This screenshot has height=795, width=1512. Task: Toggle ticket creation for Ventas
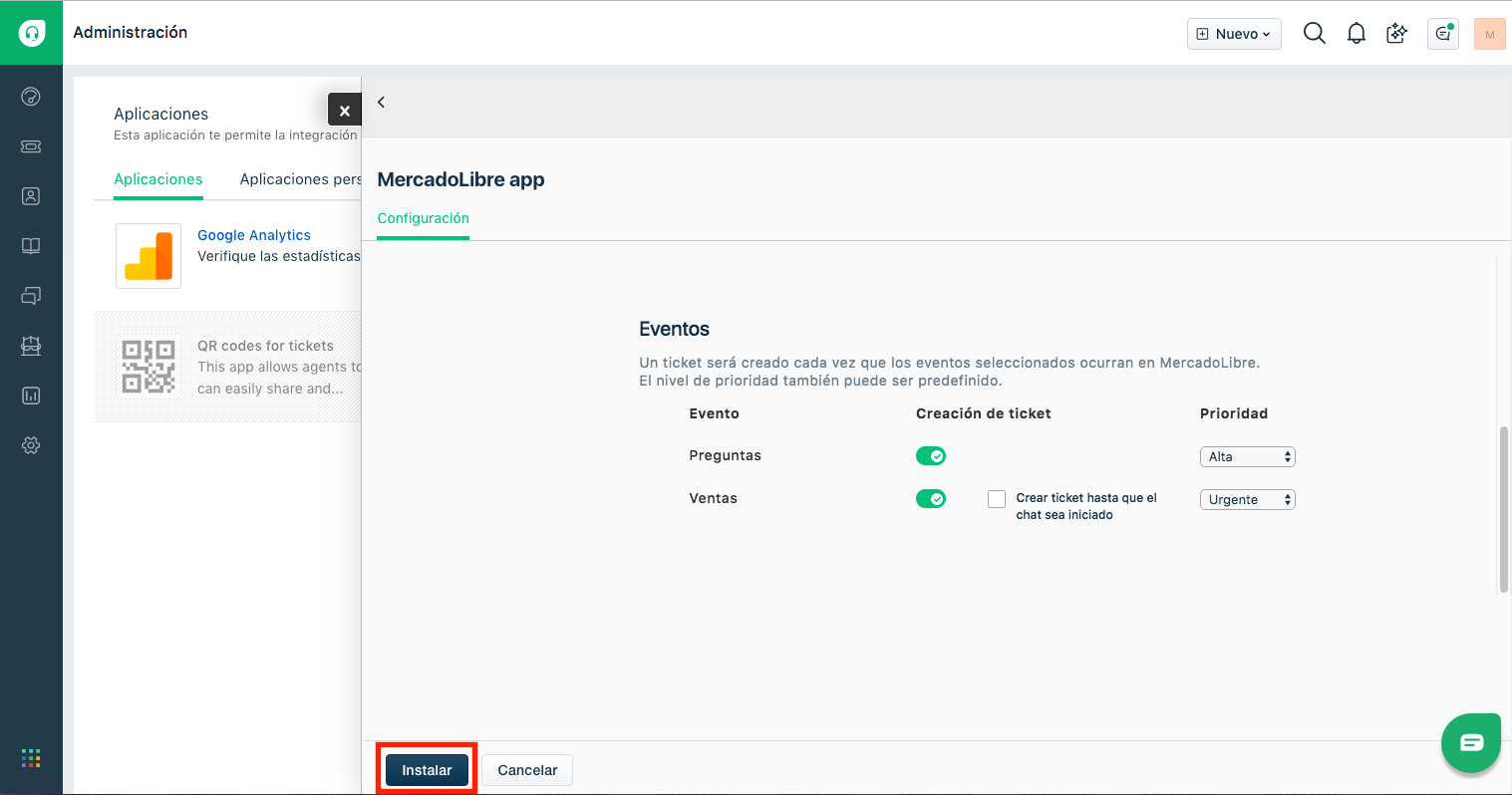tap(931, 499)
